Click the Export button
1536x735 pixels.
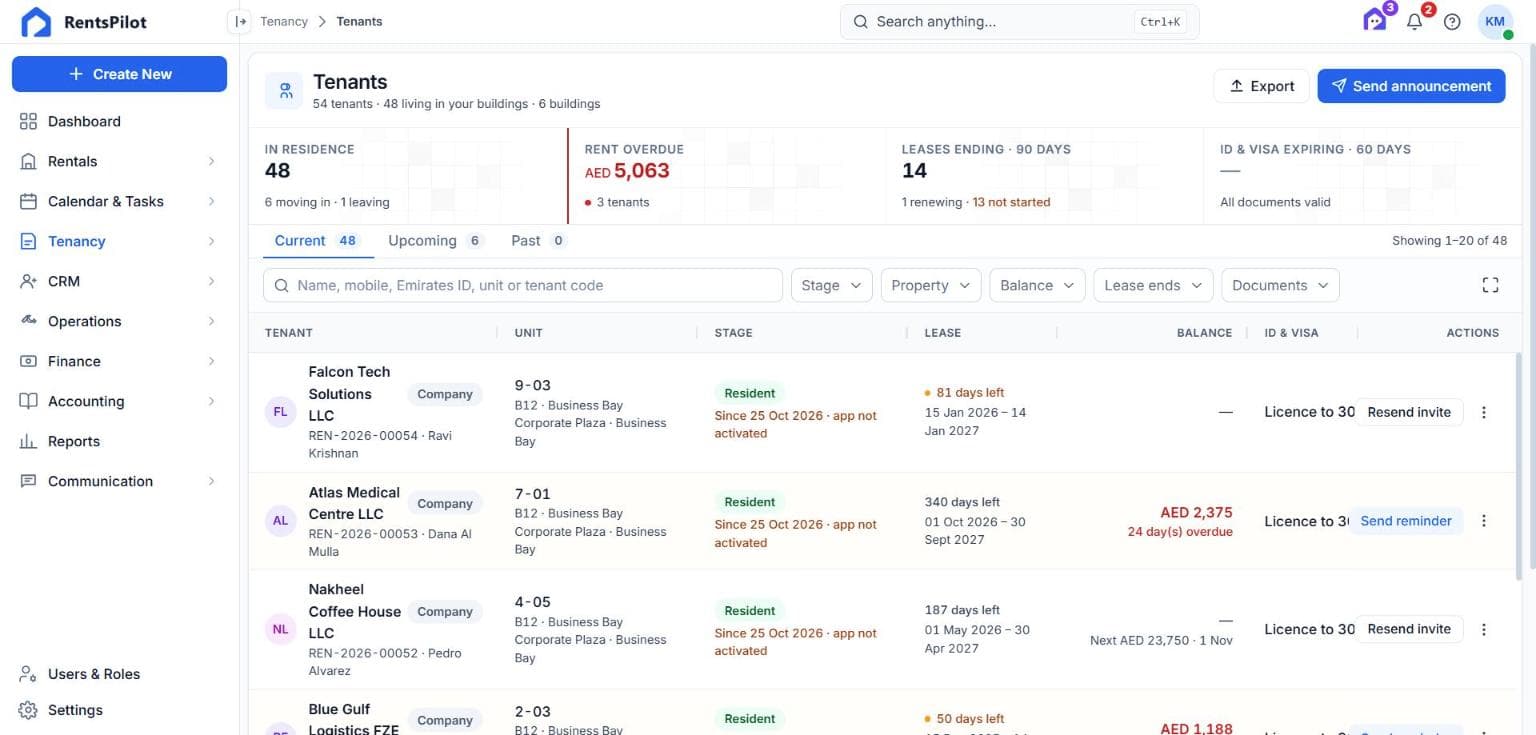click(x=1262, y=86)
